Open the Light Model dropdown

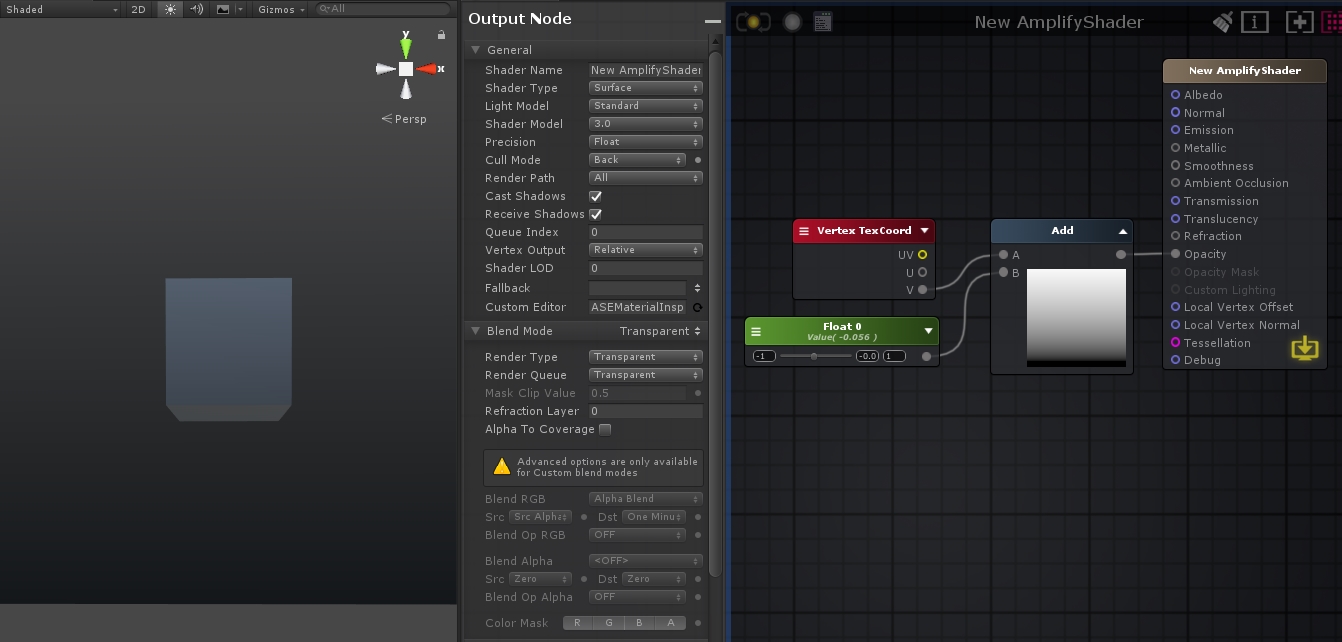coord(646,106)
